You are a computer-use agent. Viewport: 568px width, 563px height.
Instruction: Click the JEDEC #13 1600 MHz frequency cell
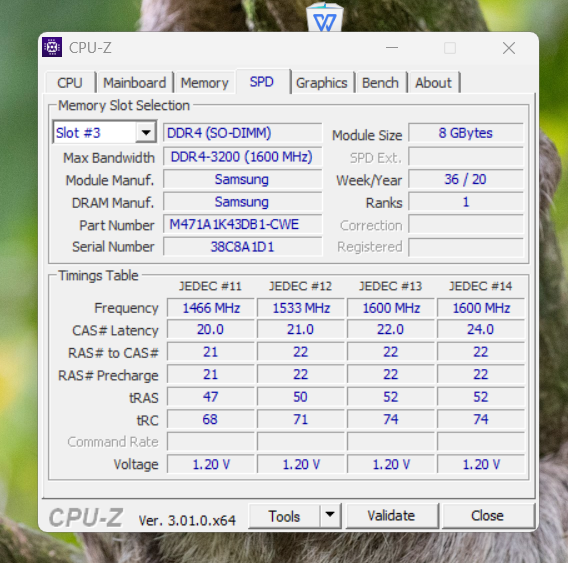point(391,308)
